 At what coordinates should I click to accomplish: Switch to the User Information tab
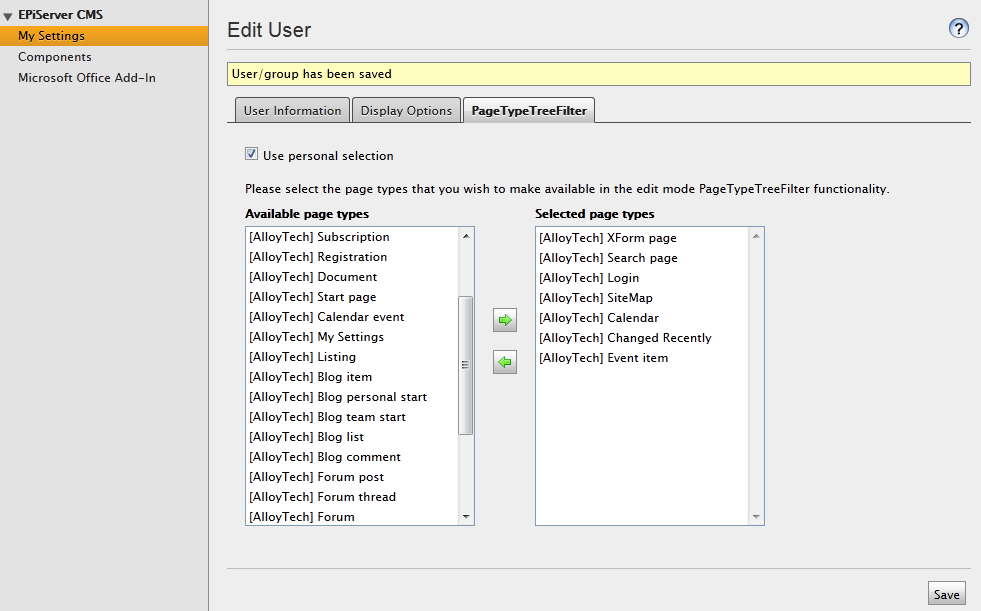(292, 111)
